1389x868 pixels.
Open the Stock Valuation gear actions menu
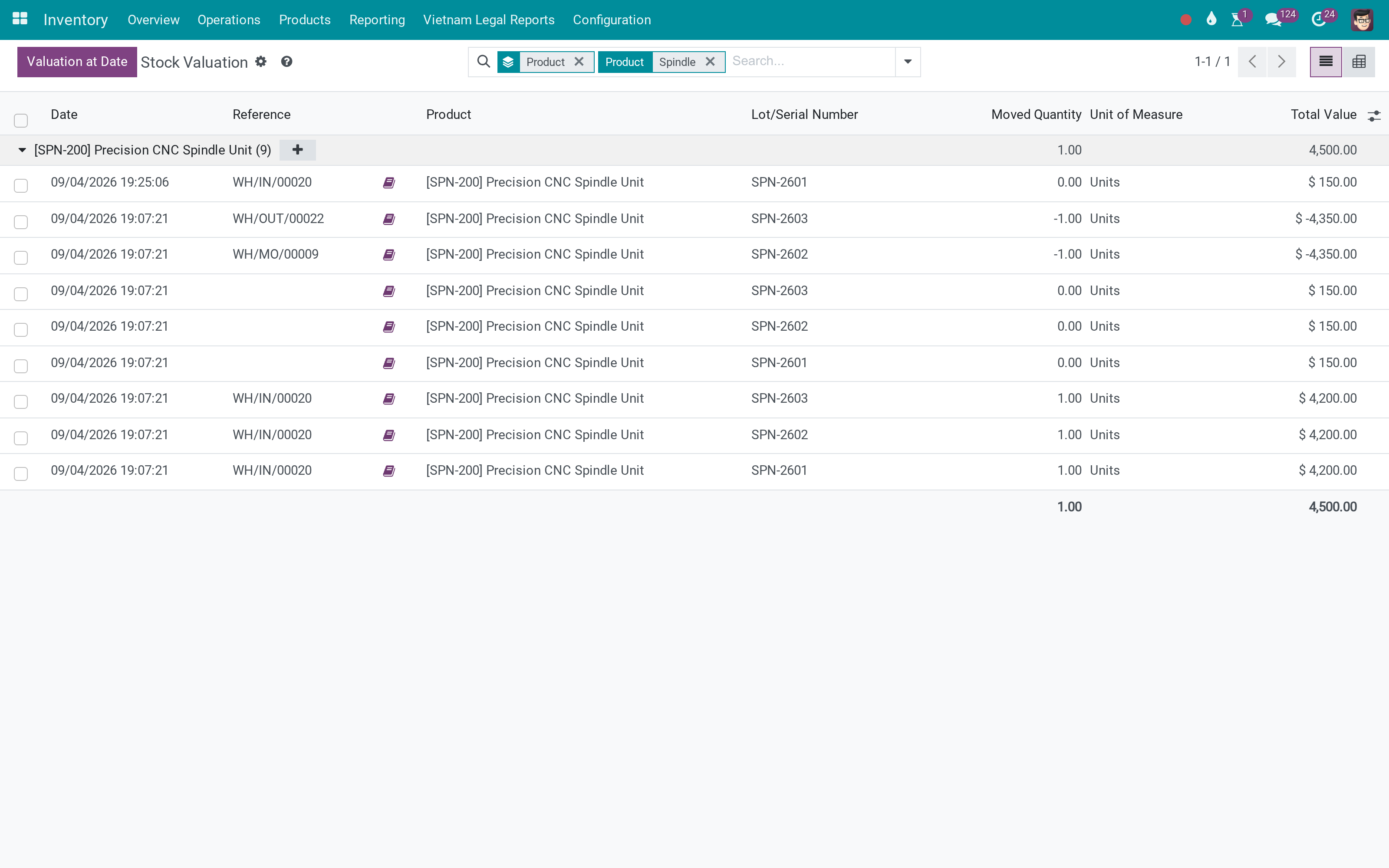(261, 62)
